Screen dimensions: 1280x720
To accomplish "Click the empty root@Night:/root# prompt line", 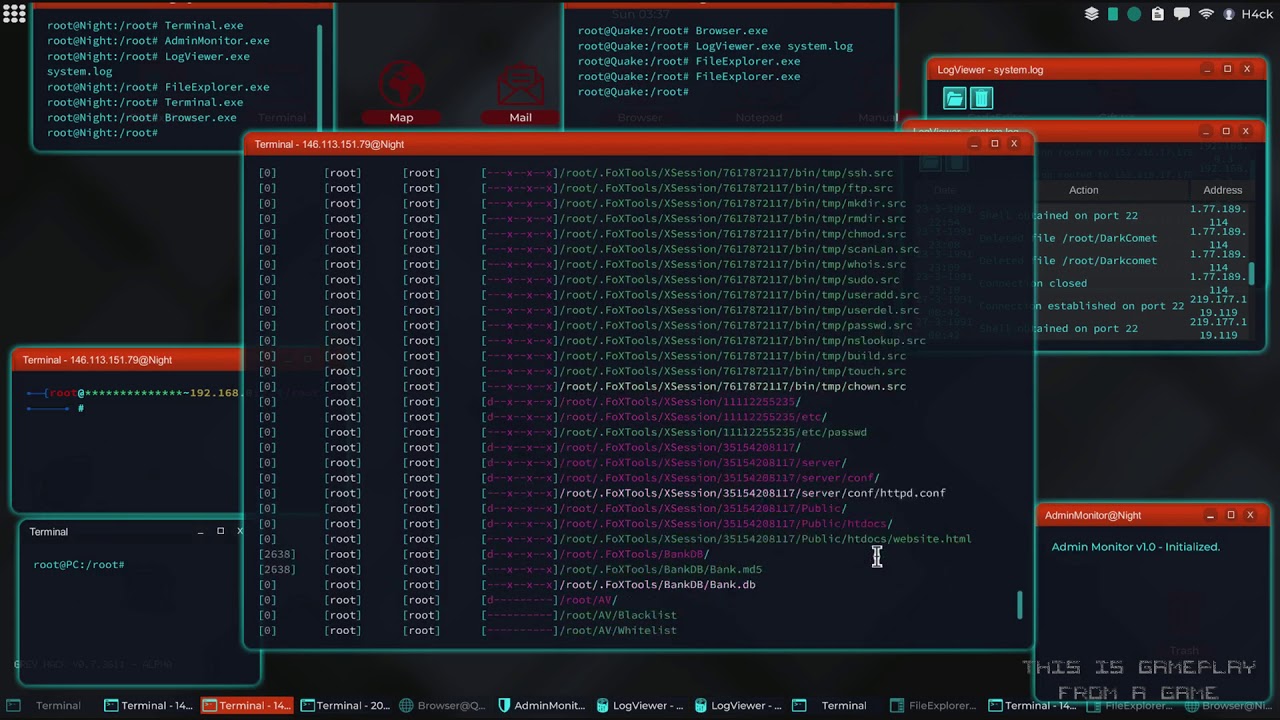I will pyautogui.click(x=102, y=133).
